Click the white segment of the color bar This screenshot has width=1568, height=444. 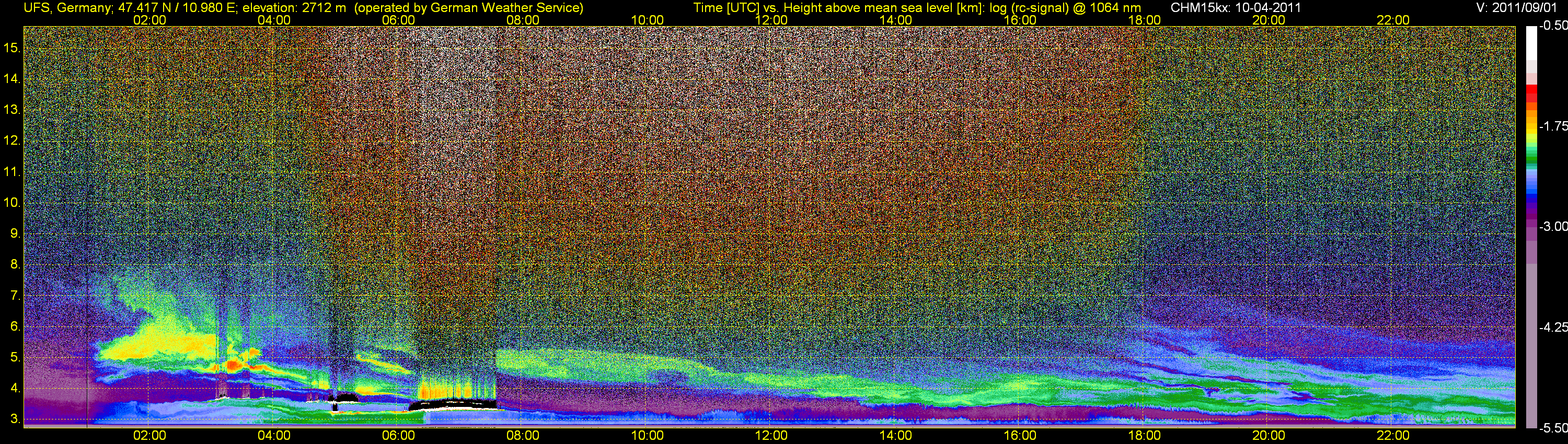pos(1531,43)
